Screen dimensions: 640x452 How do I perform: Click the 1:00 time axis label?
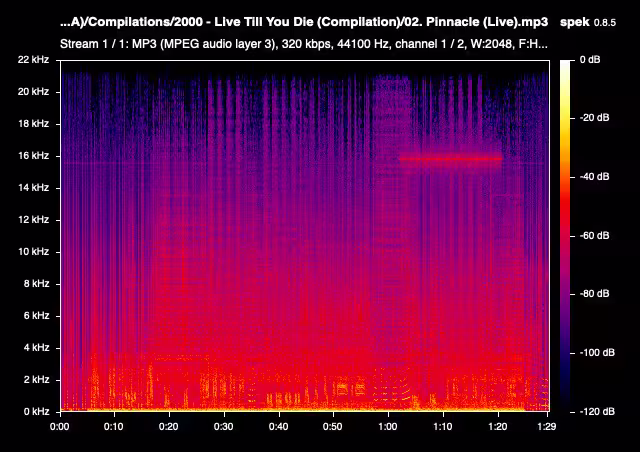pos(388,427)
